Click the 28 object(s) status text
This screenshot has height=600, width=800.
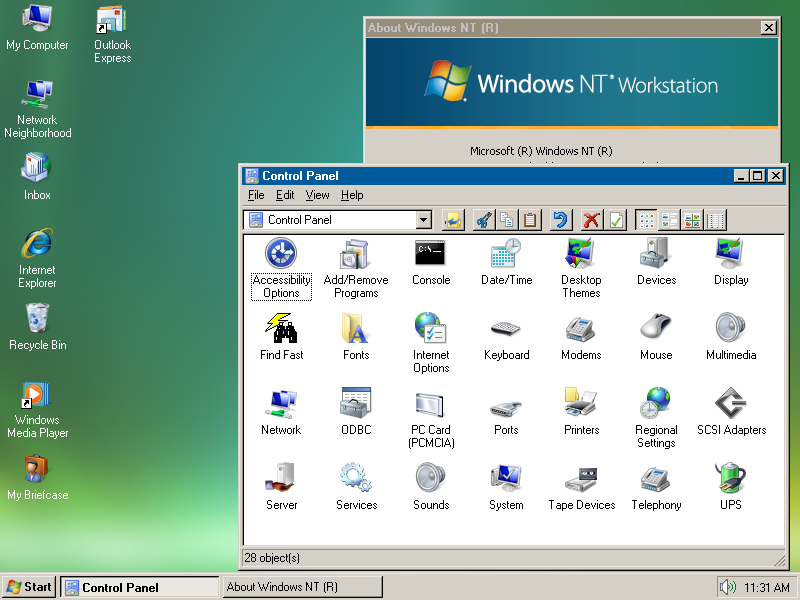(x=272, y=558)
